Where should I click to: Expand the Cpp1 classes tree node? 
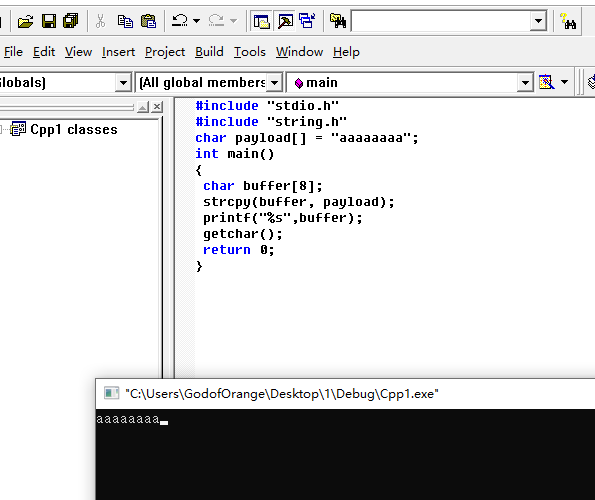click(1, 129)
